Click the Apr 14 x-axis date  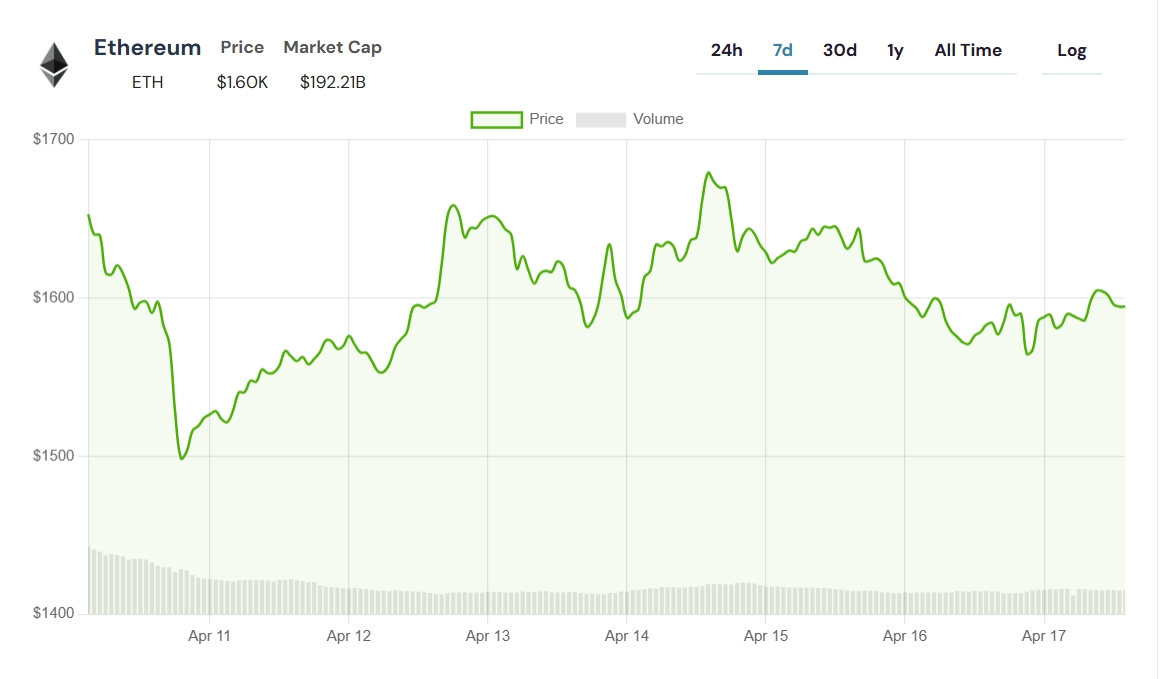click(x=626, y=636)
